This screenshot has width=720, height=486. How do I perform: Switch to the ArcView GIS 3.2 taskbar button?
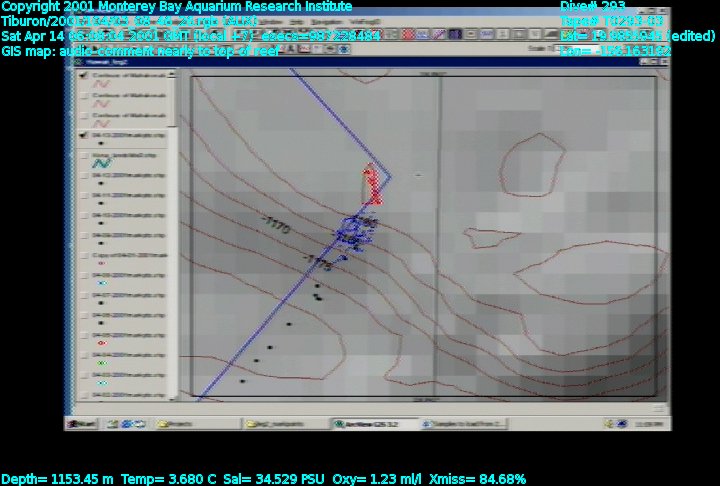[370, 424]
